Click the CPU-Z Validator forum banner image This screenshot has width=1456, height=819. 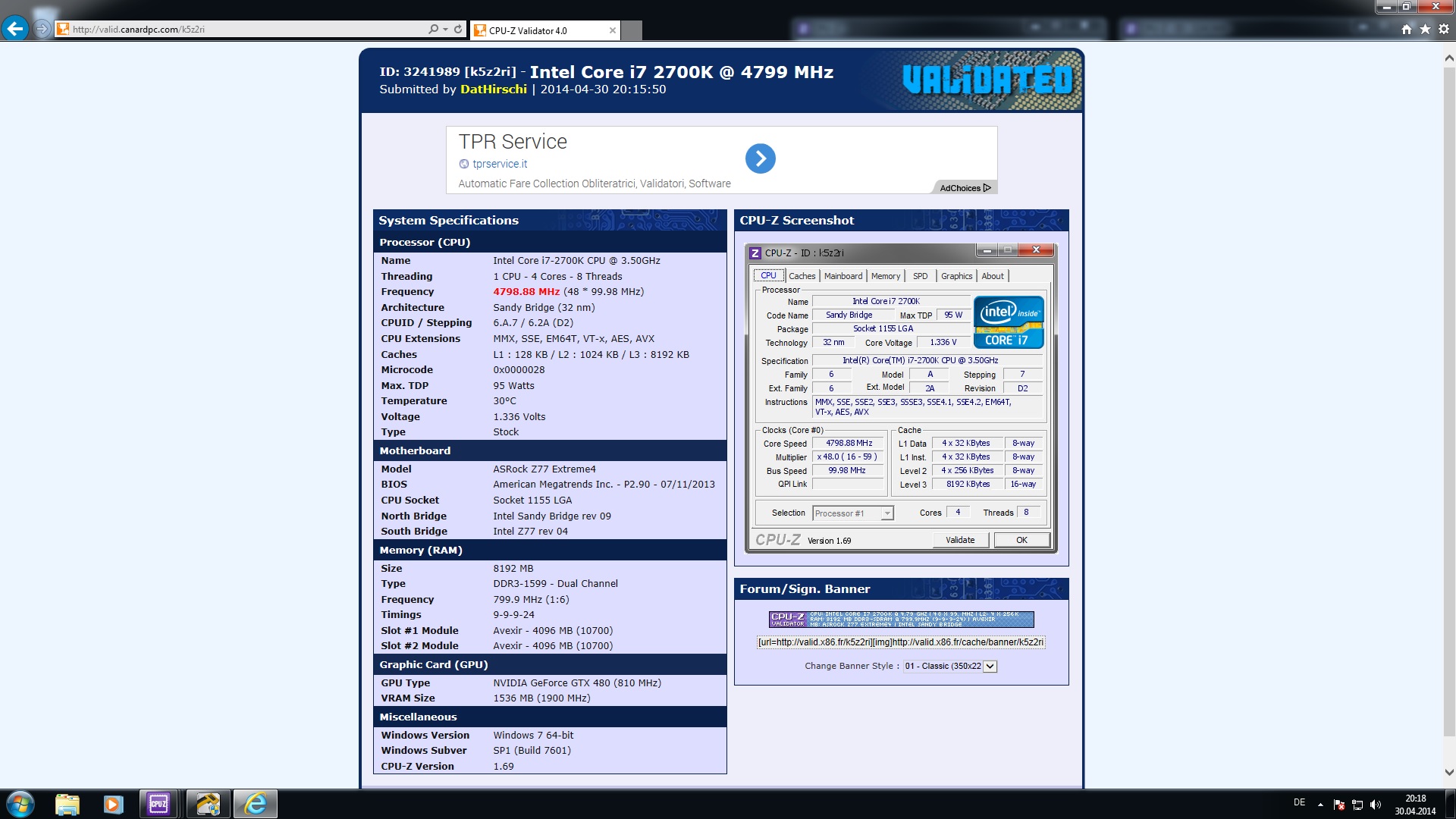click(901, 620)
